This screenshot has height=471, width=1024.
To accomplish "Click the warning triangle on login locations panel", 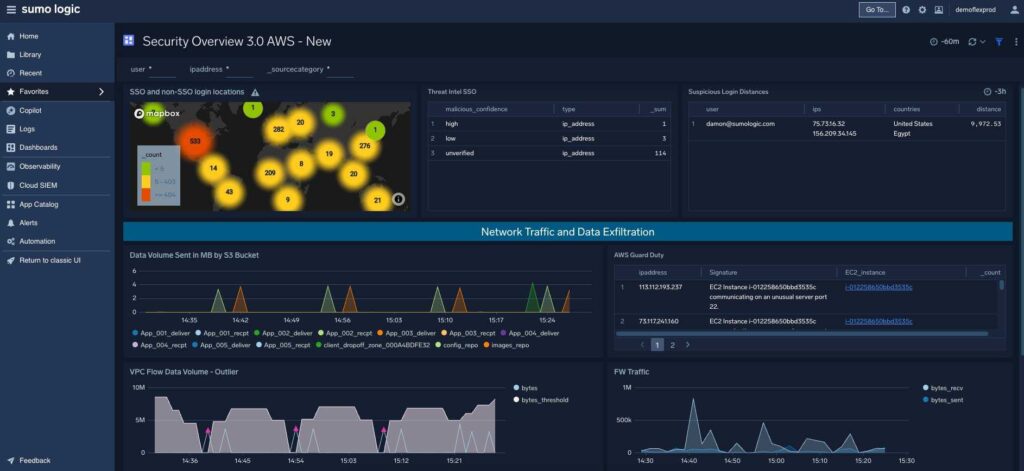I will 255,92.
